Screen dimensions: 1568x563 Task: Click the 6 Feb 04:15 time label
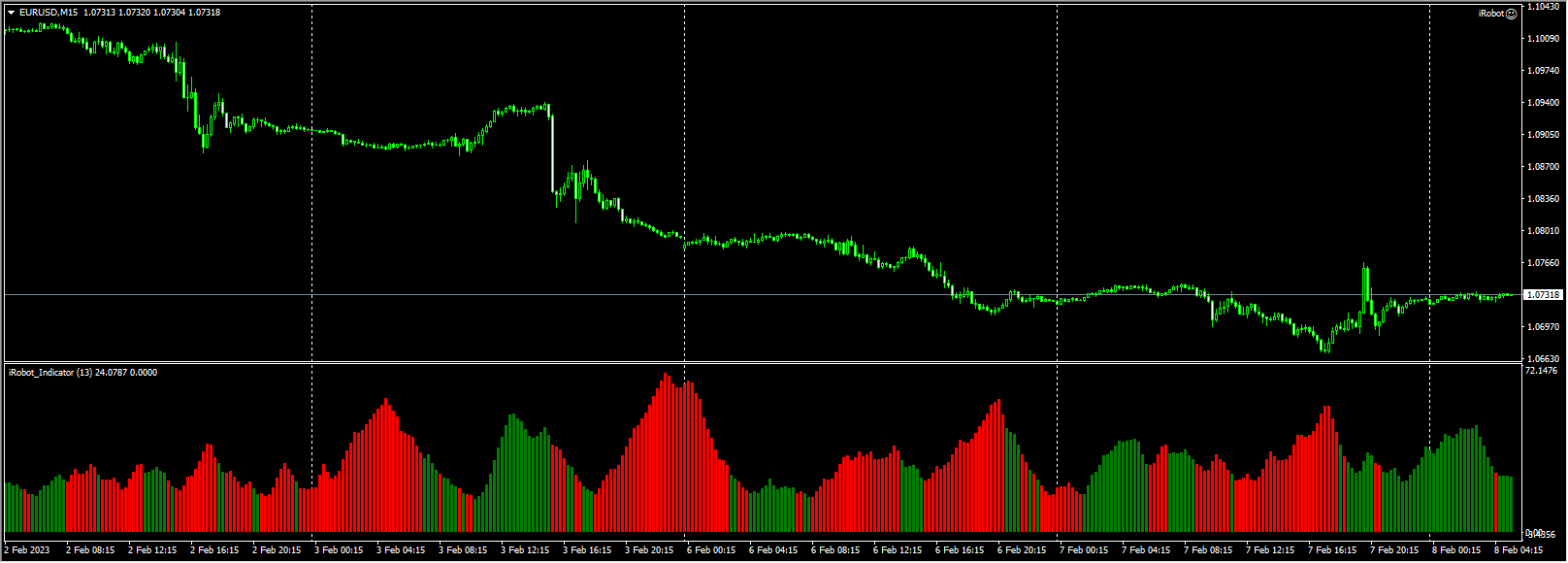pos(773,550)
